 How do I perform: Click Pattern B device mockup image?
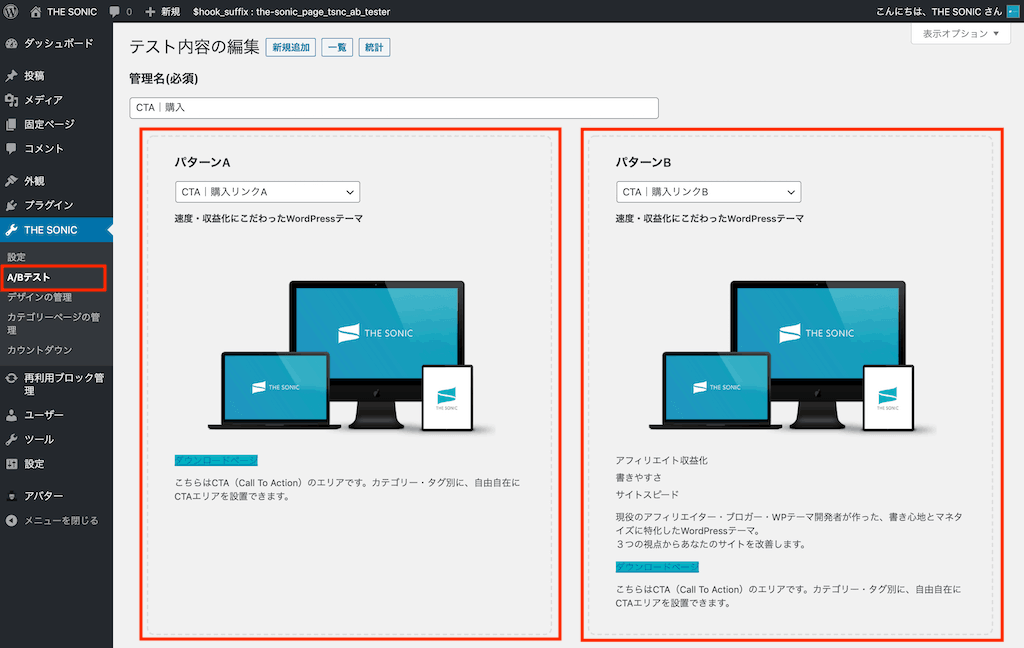point(792,355)
